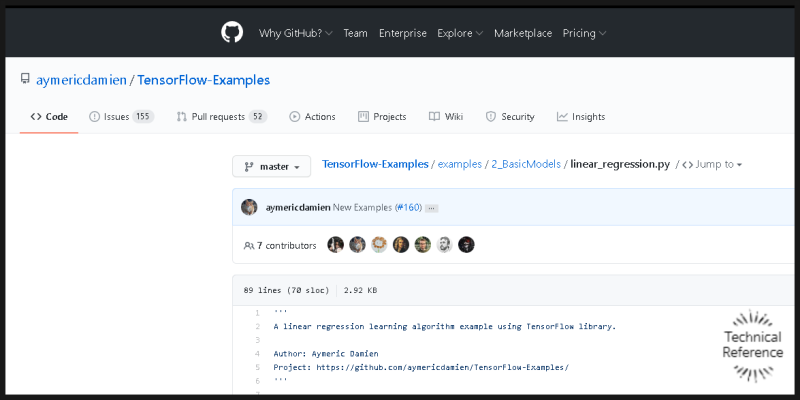Switch to the Issues tab
The width and height of the screenshot is (800, 400).
121,117
